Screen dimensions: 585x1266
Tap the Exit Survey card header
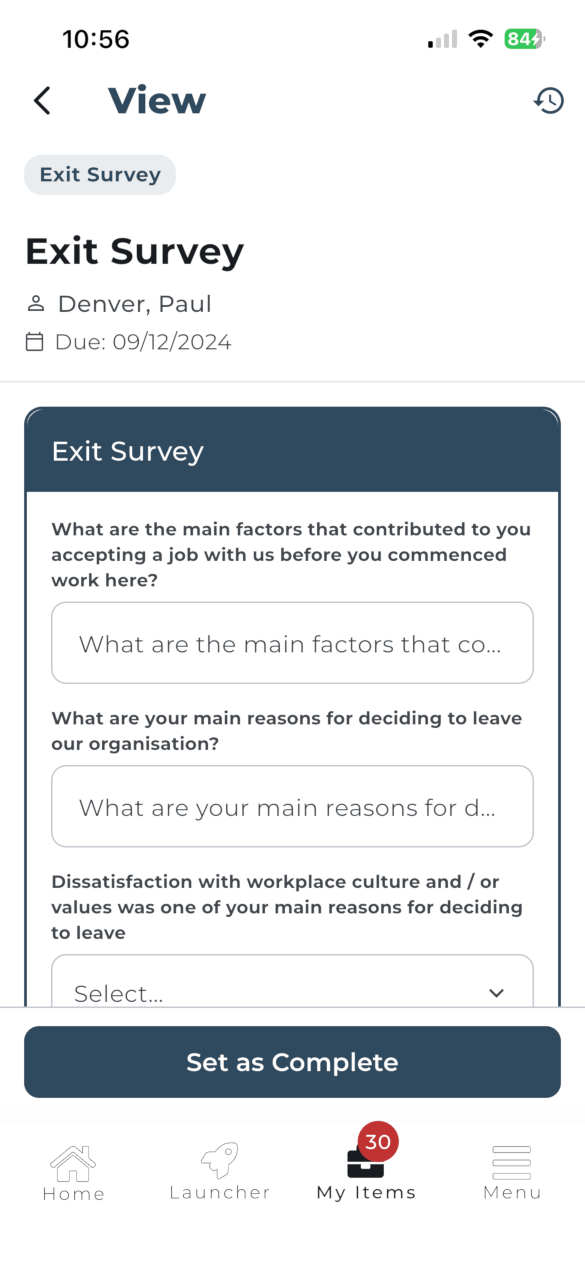[292, 450]
